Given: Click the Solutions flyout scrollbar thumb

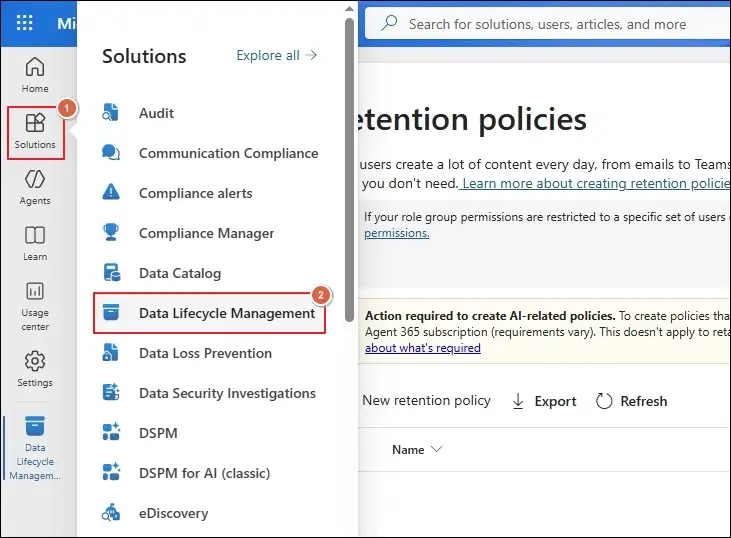Looking at the screenshot, I should coord(349,170).
